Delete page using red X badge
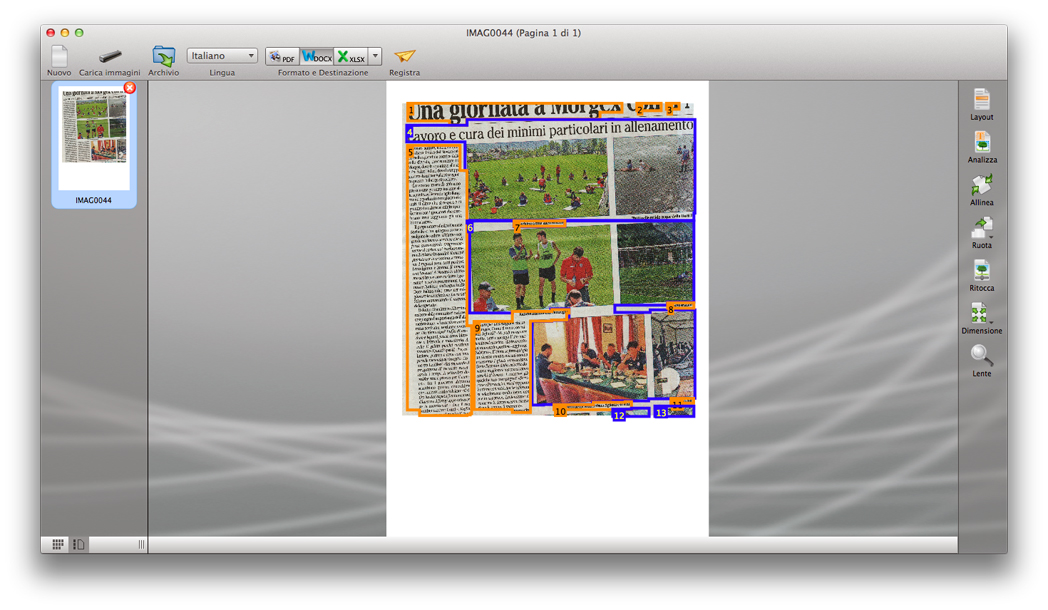Screen dimensions: 1048x610 click(x=130, y=88)
